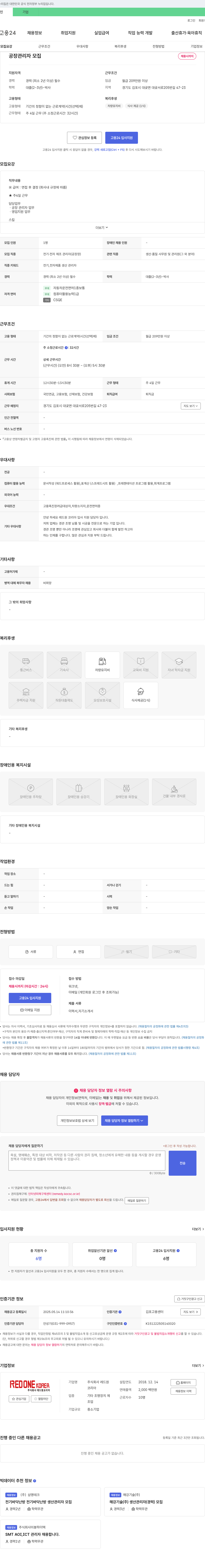Jump to the 복리후생 section tab
The height and width of the screenshot is (1568, 205).
pyautogui.click(x=120, y=46)
